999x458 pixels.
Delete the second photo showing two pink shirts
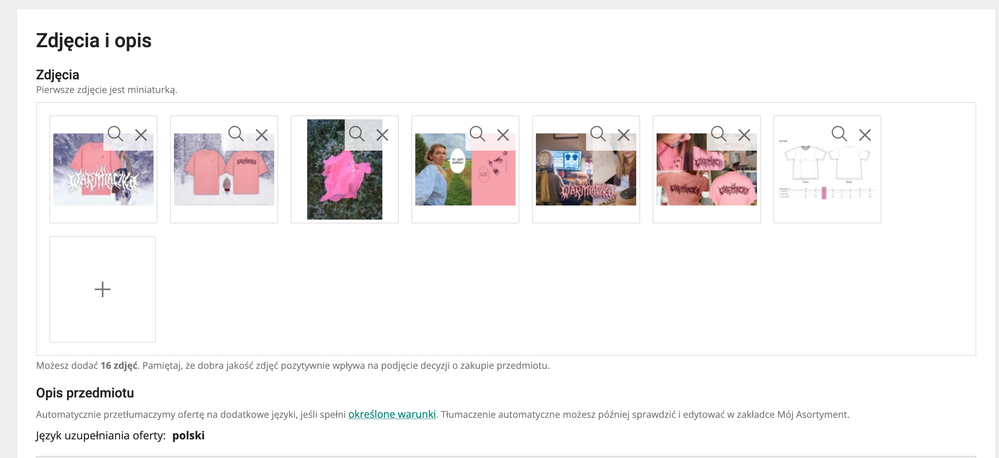point(262,134)
